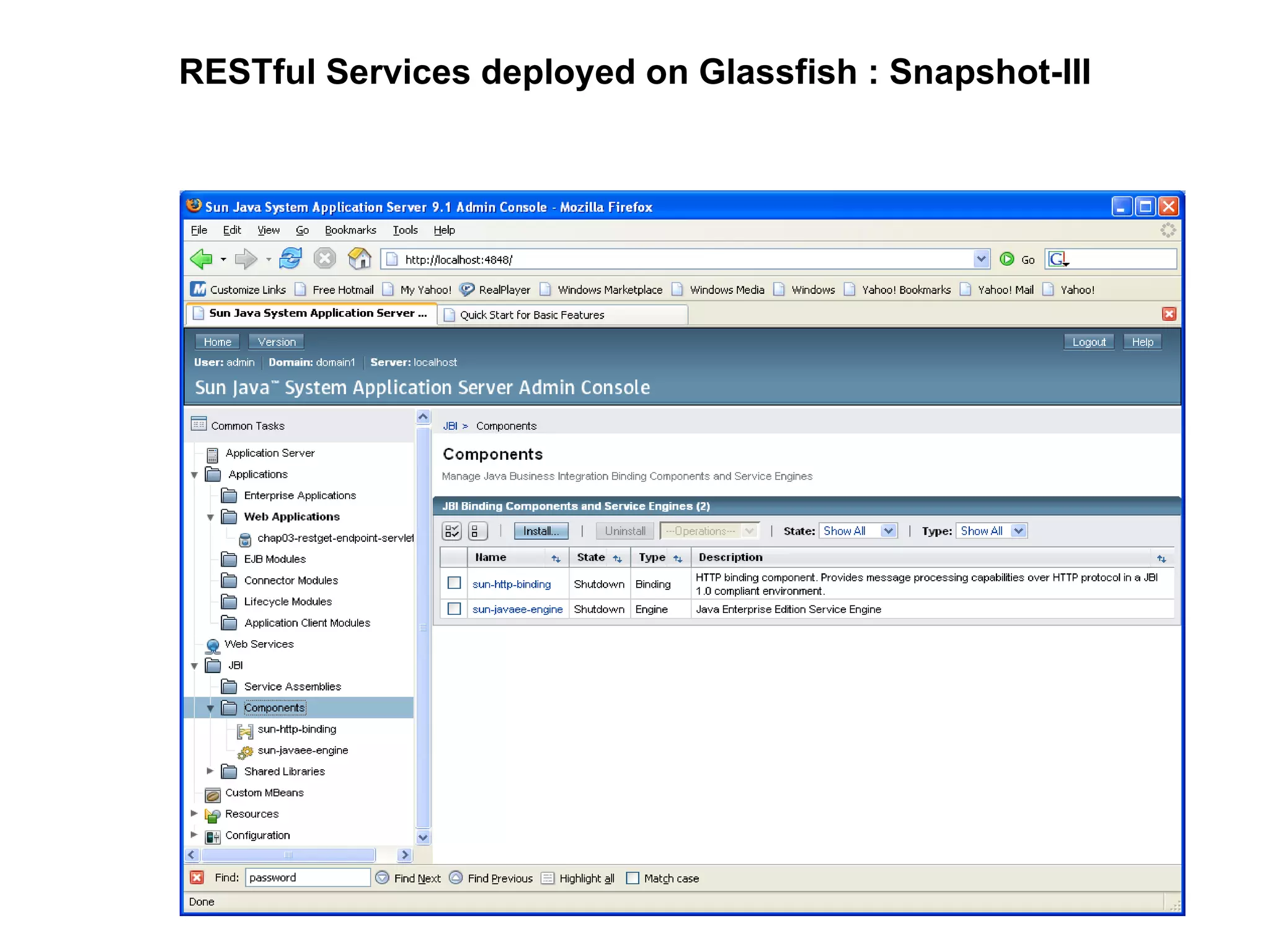Select the sun-javaee-engine tree node
The height and width of the screenshot is (952, 1270).
click(x=303, y=750)
